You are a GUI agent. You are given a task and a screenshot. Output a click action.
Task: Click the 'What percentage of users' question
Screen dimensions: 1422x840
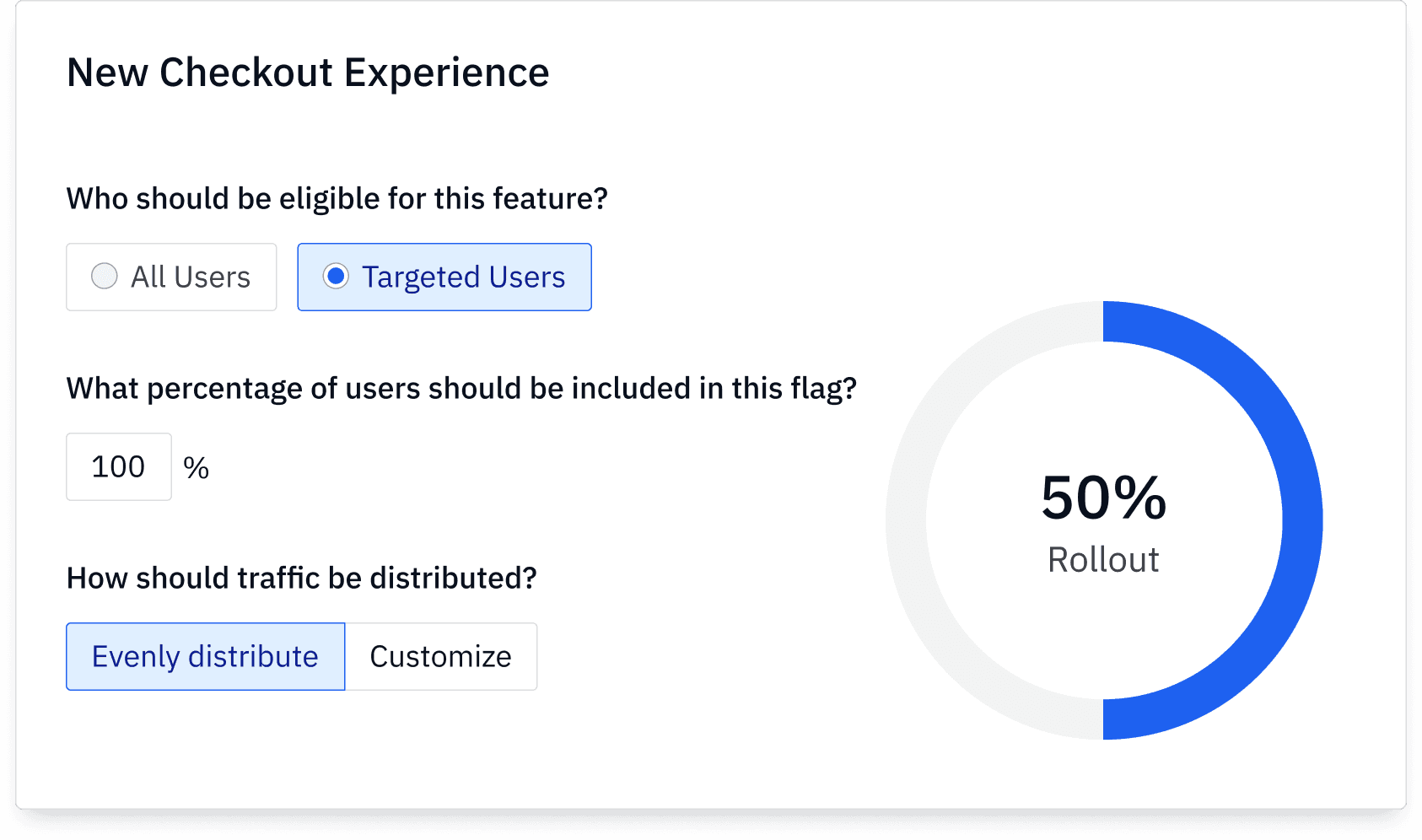click(461, 389)
